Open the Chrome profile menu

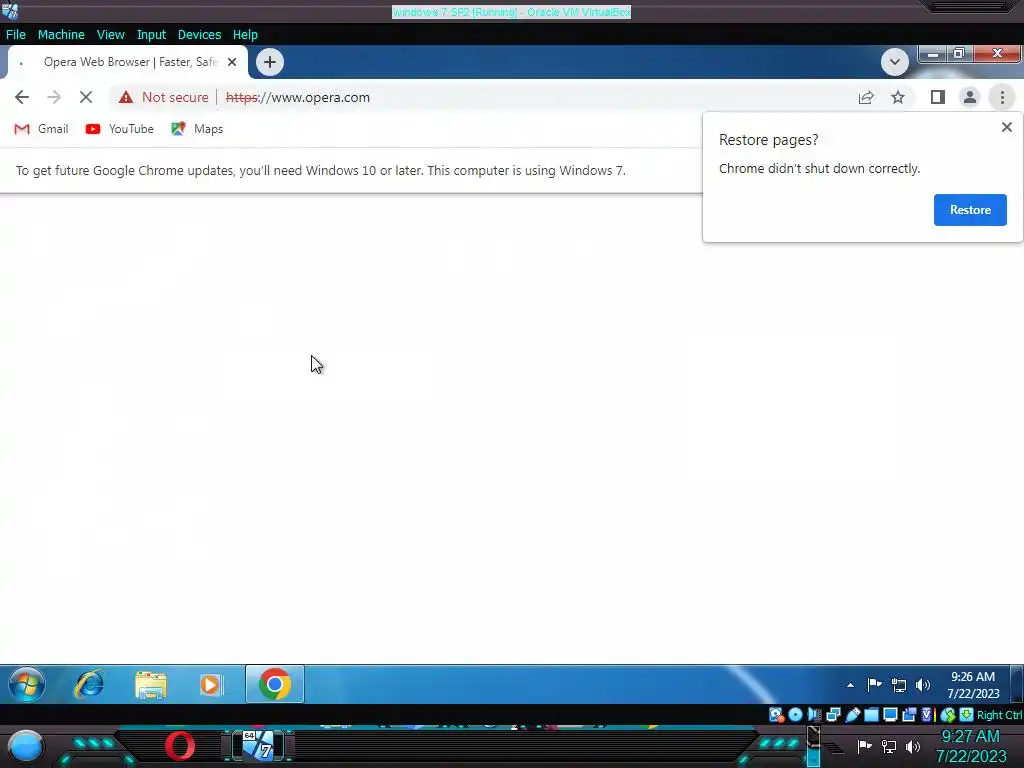coord(970,97)
